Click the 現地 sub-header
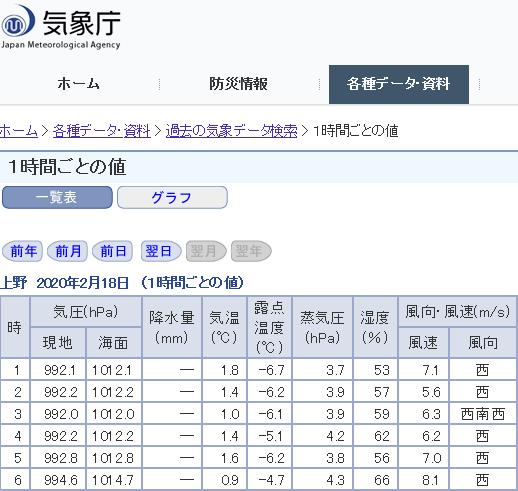 point(58,343)
